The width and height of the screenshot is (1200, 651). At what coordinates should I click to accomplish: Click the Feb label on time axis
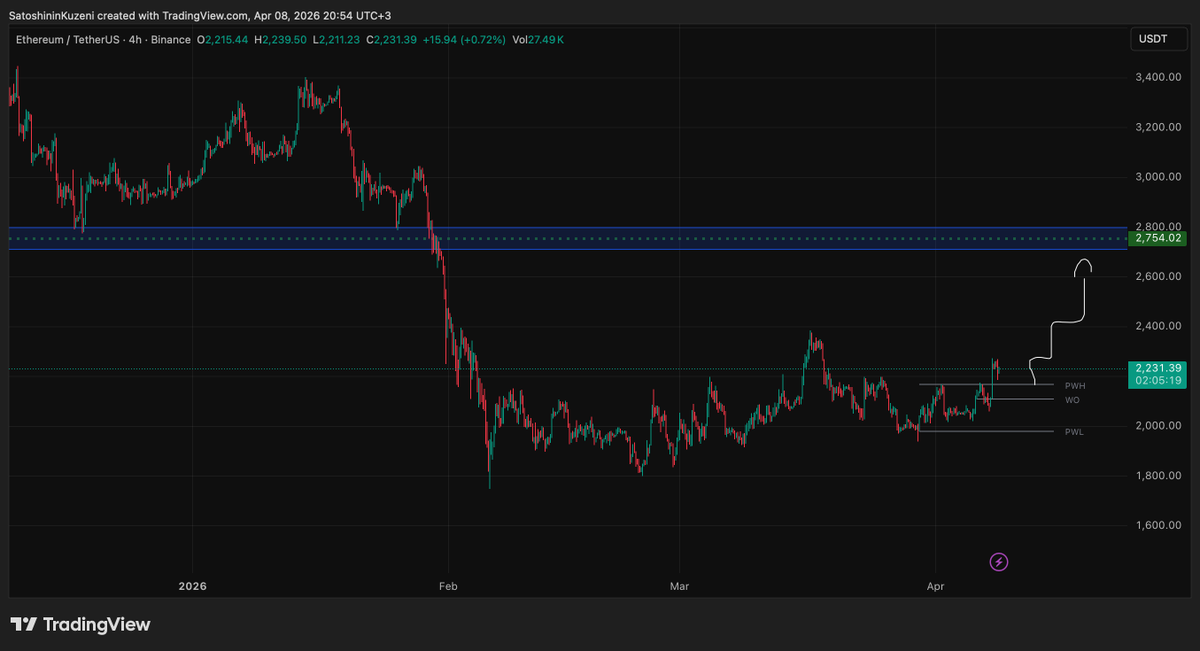pyautogui.click(x=448, y=586)
